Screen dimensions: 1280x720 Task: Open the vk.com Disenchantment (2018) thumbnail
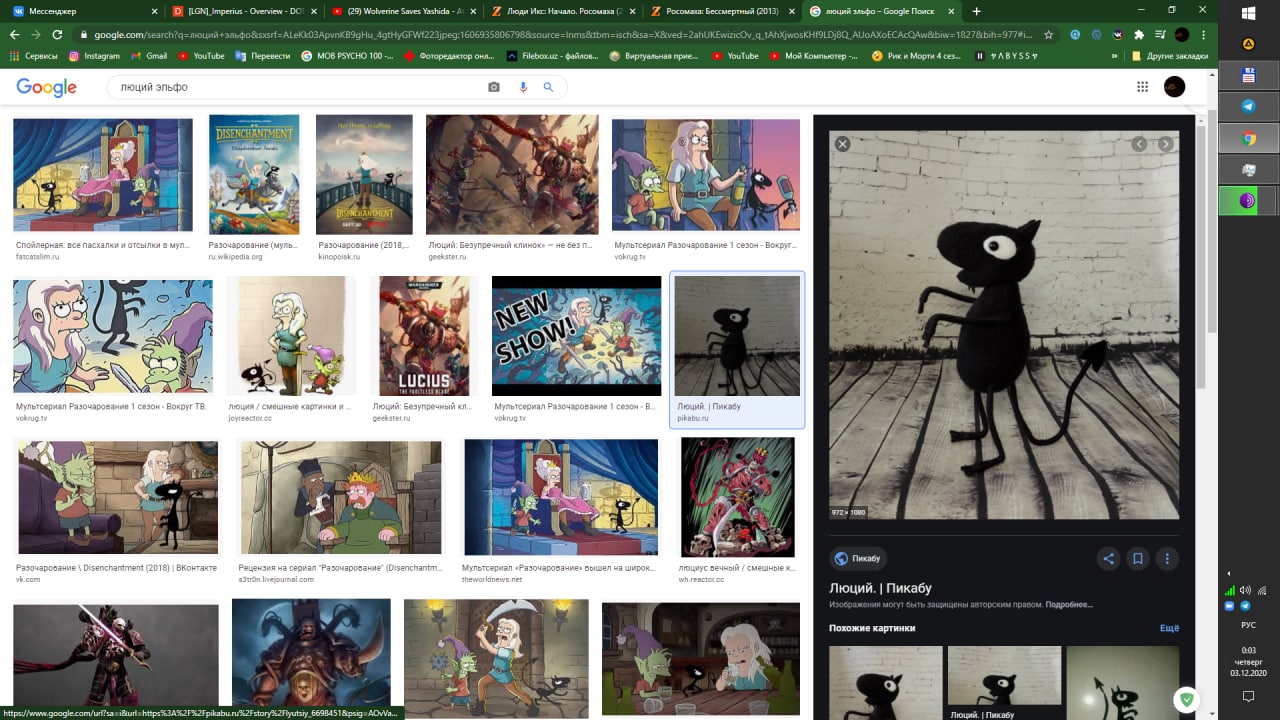pos(118,498)
